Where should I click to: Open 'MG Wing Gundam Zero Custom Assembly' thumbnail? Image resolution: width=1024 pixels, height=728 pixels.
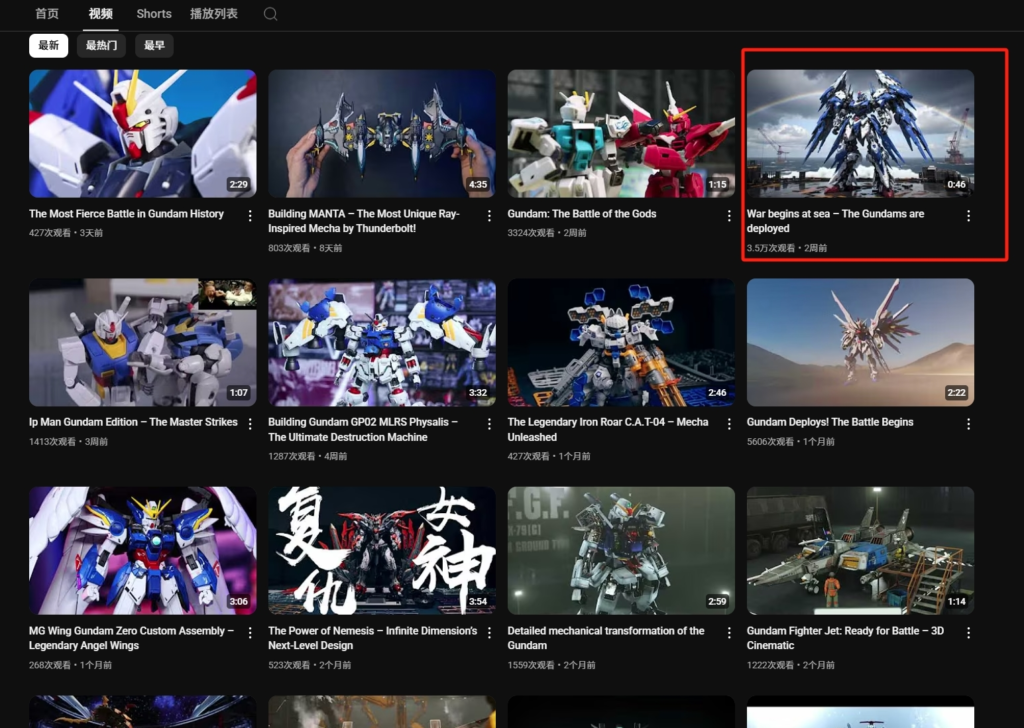click(142, 550)
